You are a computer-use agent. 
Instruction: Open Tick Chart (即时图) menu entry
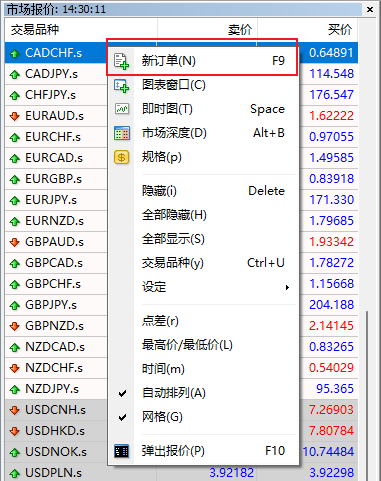point(203,109)
